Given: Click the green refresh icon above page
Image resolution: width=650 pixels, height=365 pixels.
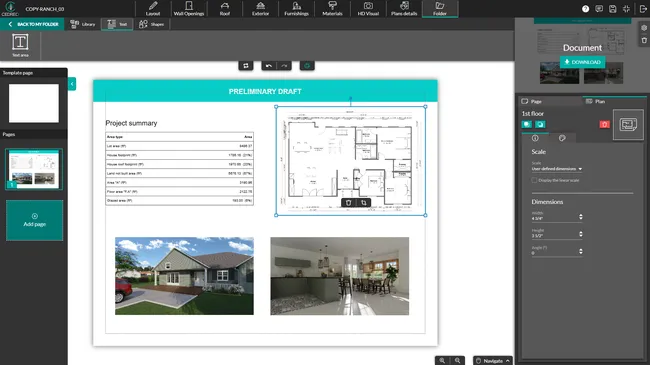Looking at the screenshot, I should point(307,66).
